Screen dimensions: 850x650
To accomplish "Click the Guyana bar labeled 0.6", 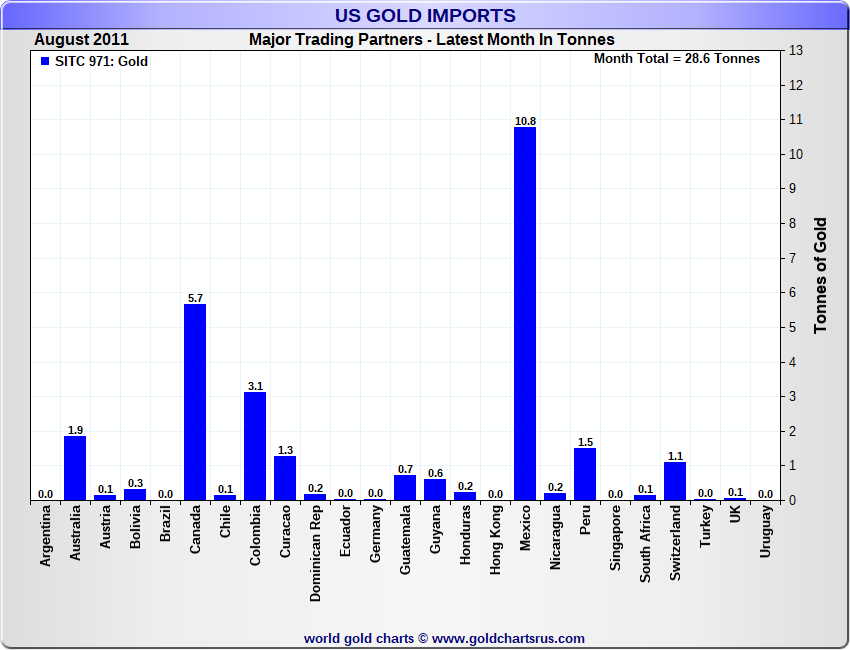I will point(435,490).
